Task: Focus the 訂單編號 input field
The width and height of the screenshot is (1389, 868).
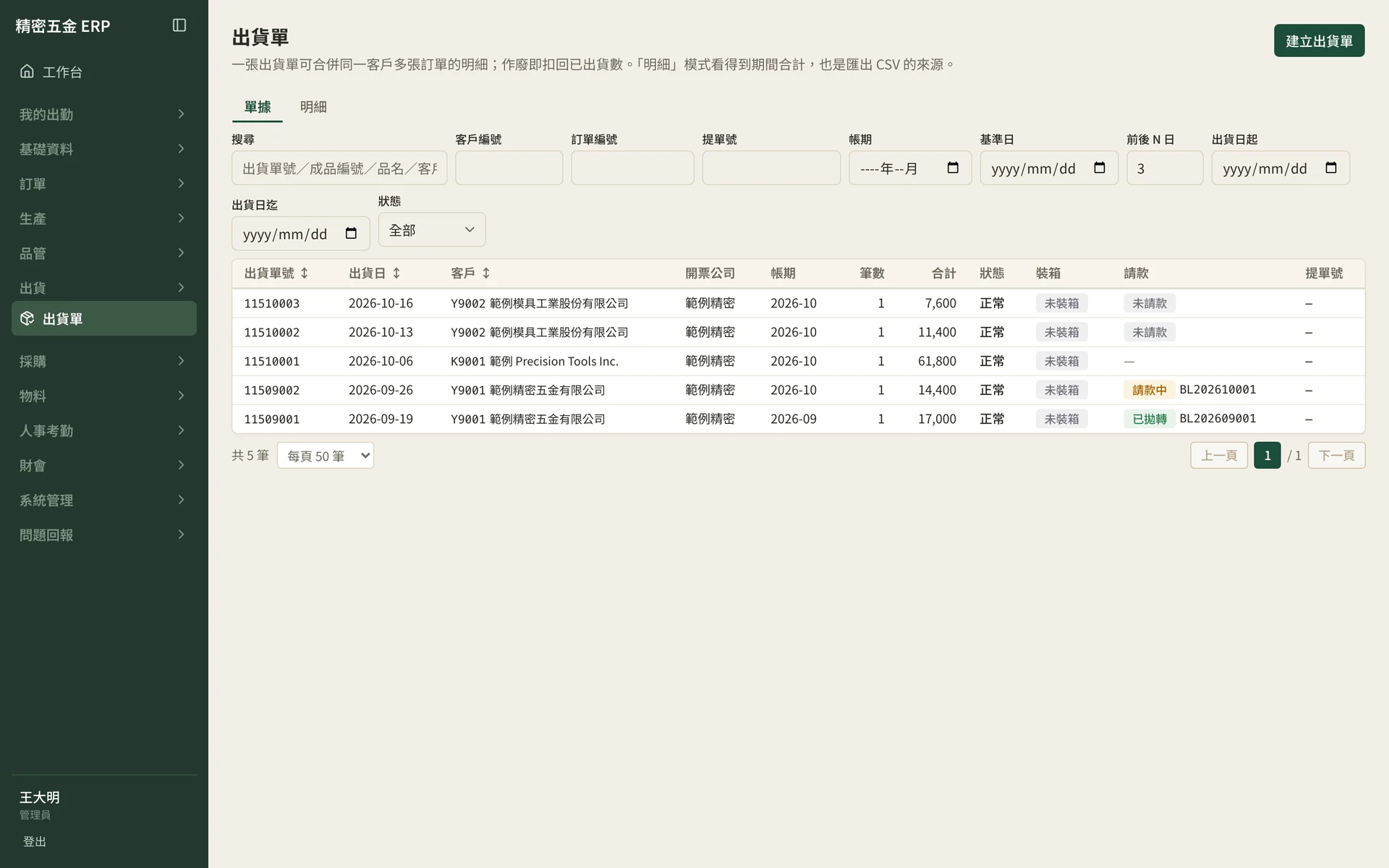Action: (x=632, y=168)
